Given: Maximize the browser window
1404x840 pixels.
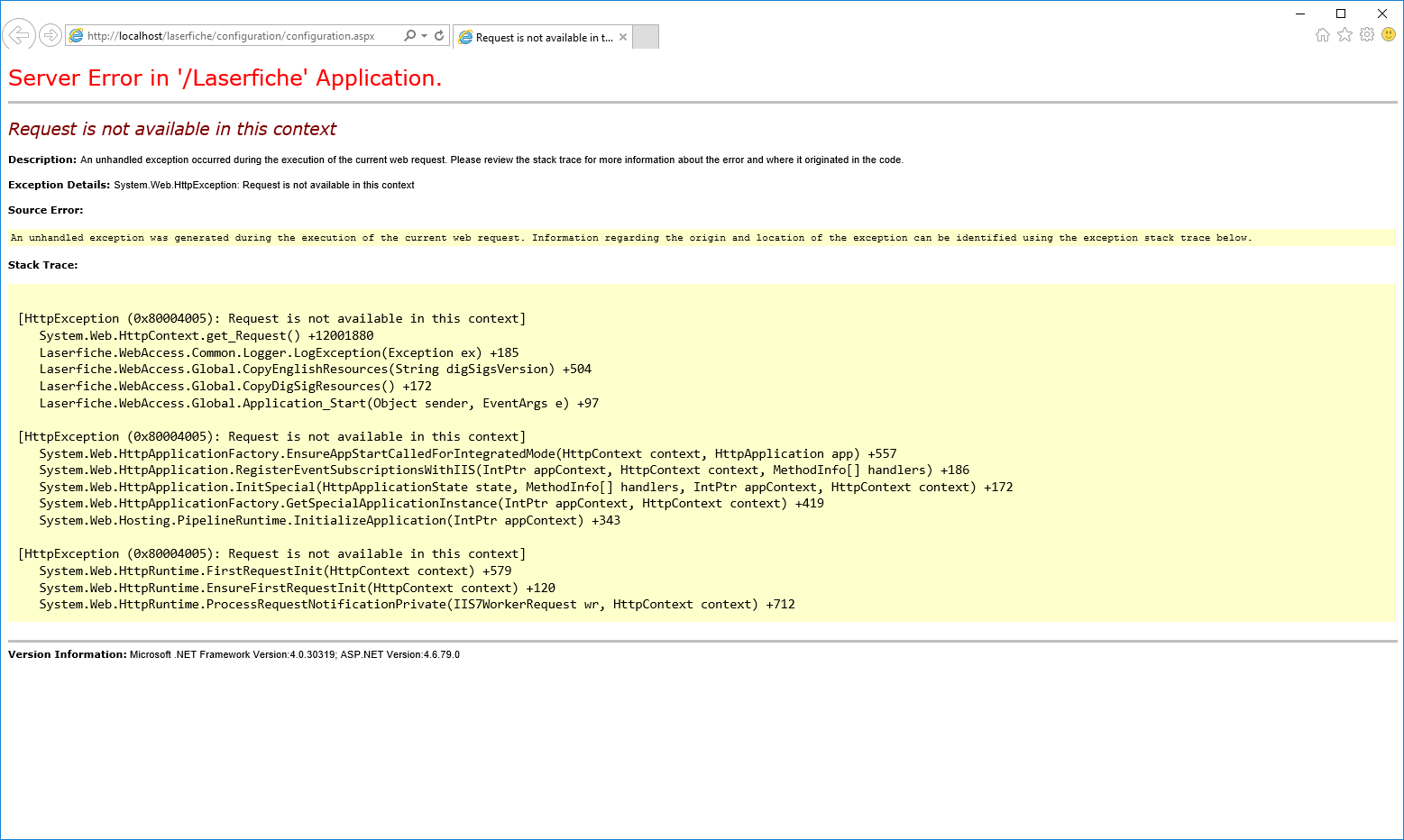Looking at the screenshot, I should pyautogui.click(x=1341, y=13).
